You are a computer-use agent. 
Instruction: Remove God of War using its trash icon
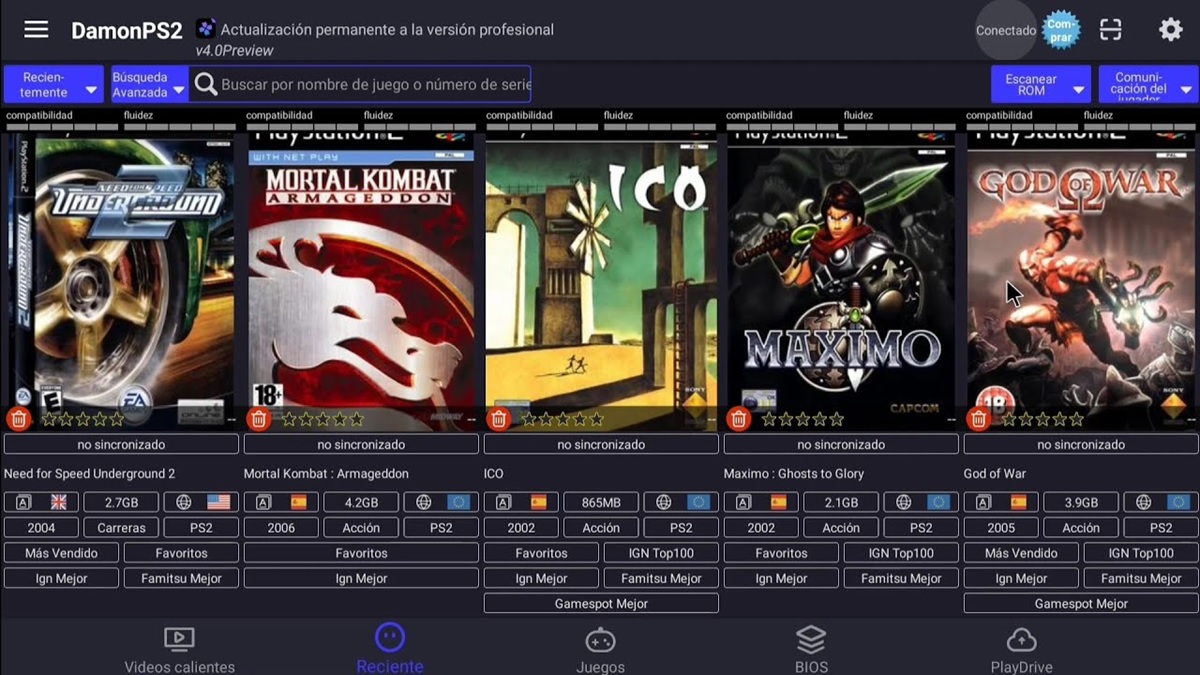coord(978,419)
